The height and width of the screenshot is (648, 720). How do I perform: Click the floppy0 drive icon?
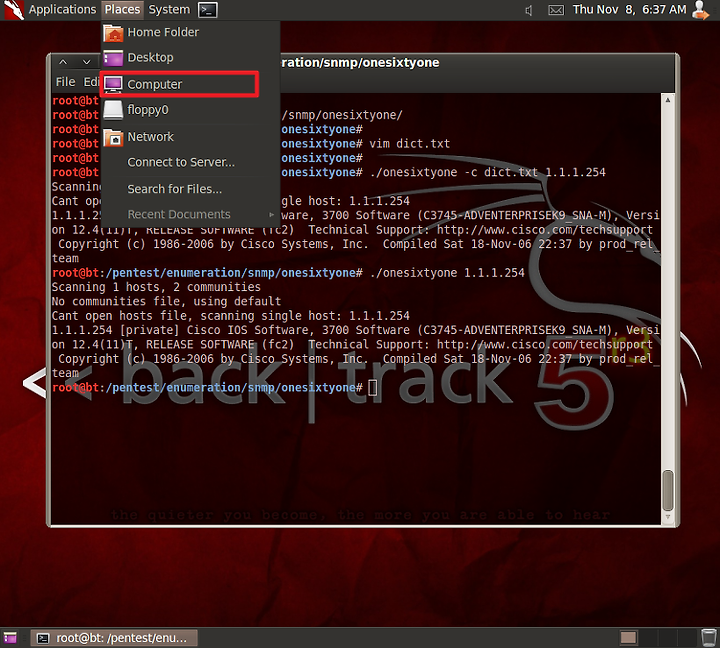(x=113, y=110)
